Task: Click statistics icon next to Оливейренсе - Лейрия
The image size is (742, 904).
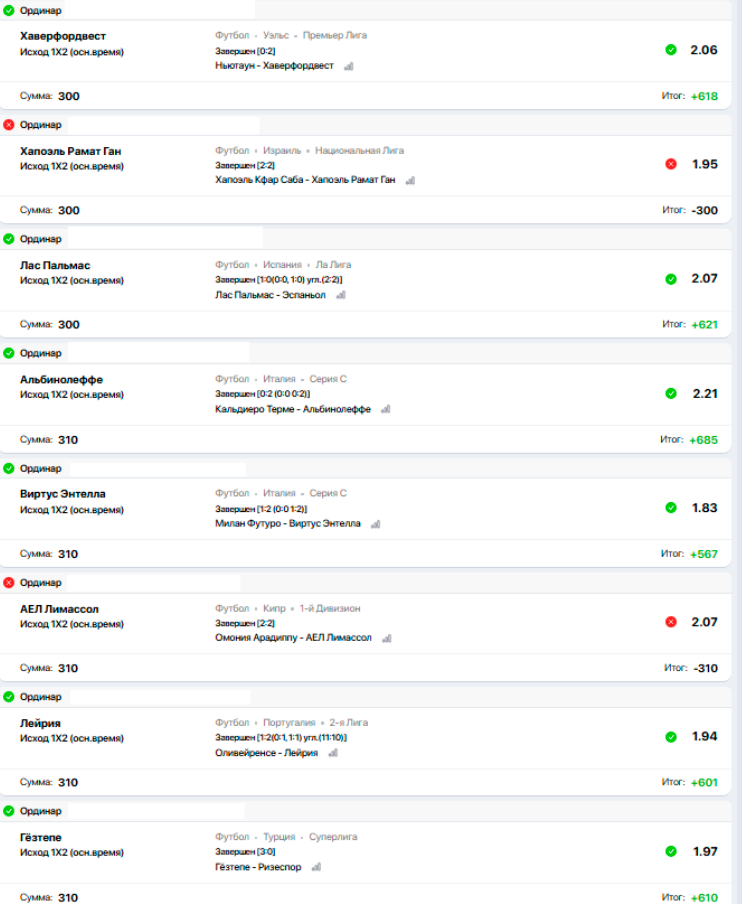Action: (x=333, y=753)
